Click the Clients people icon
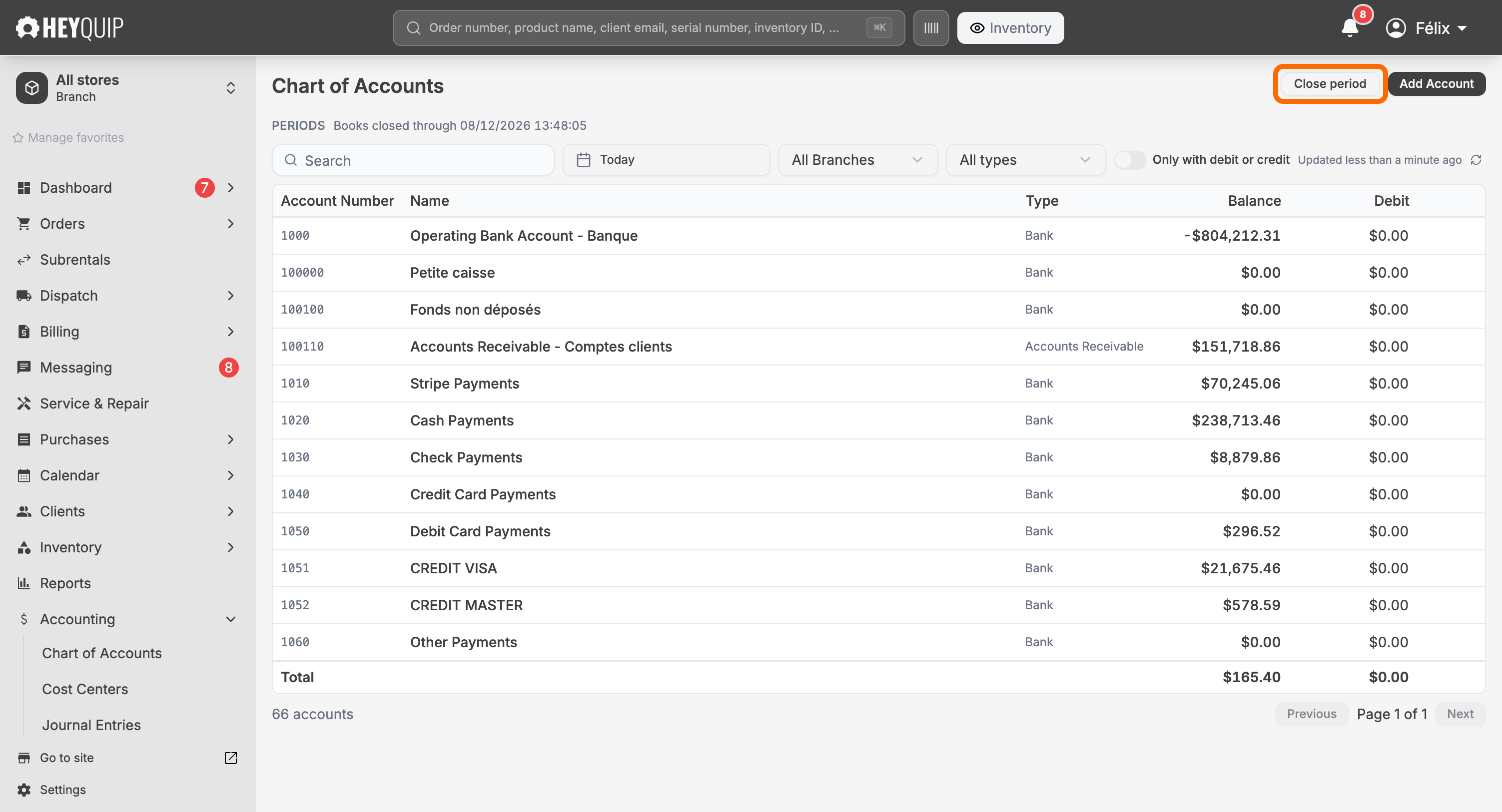The height and width of the screenshot is (812, 1502). click(24, 511)
